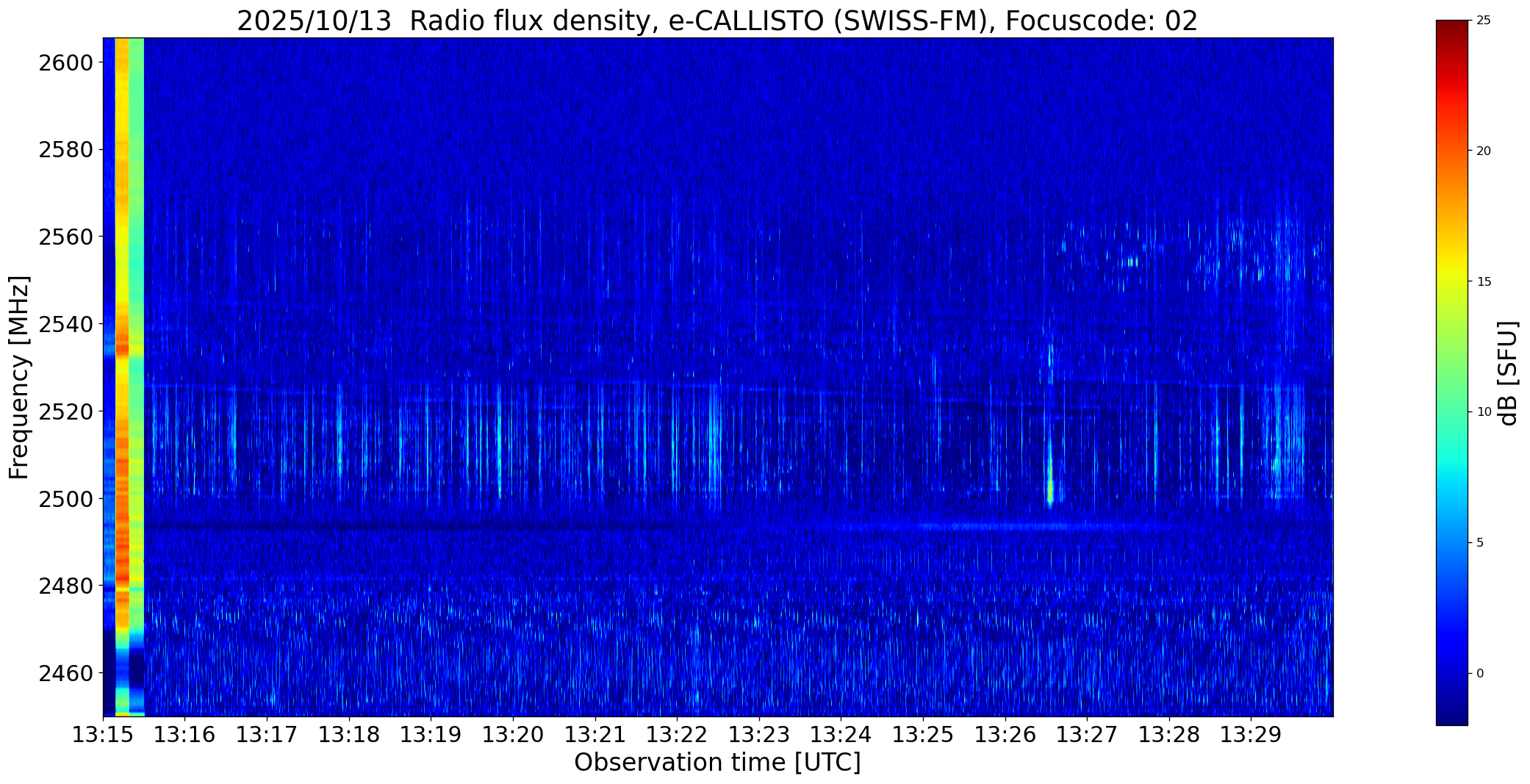Click the 'dB [SFU]' colorbar label
The image size is (1530, 784).
(1507, 373)
